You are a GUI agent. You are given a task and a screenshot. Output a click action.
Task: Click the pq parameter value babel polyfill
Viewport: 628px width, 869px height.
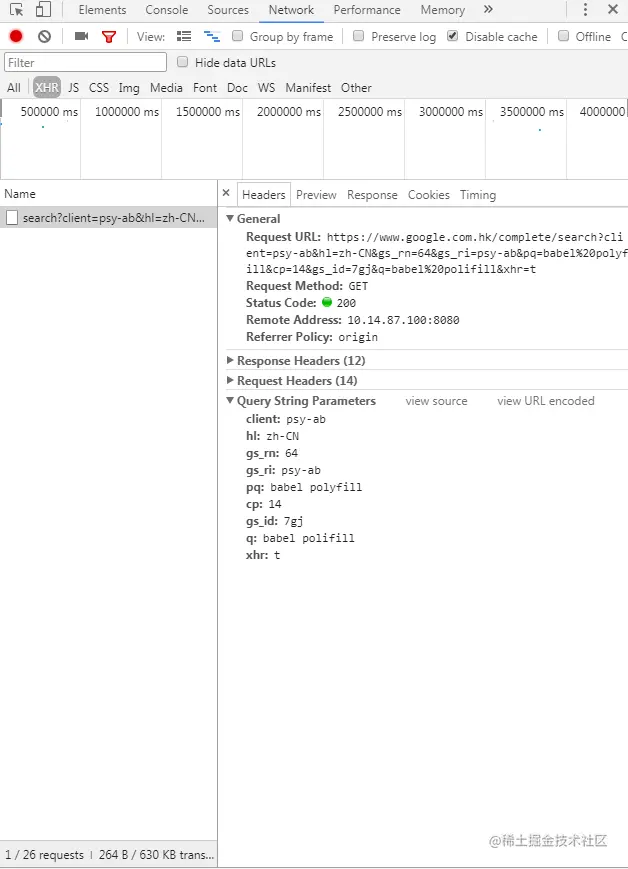click(x=316, y=487)
